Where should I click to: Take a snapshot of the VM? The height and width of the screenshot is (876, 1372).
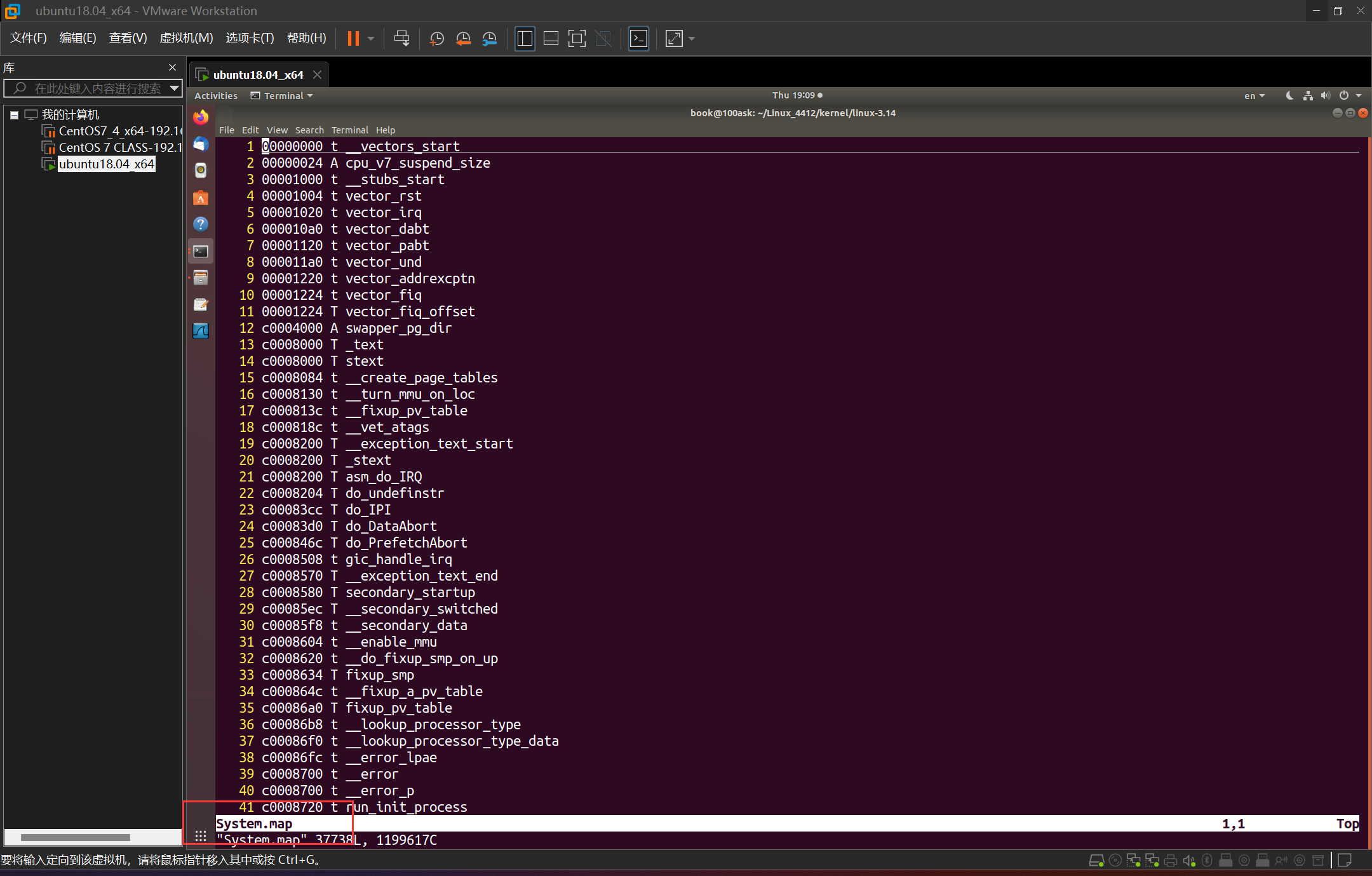pos(436,39)
